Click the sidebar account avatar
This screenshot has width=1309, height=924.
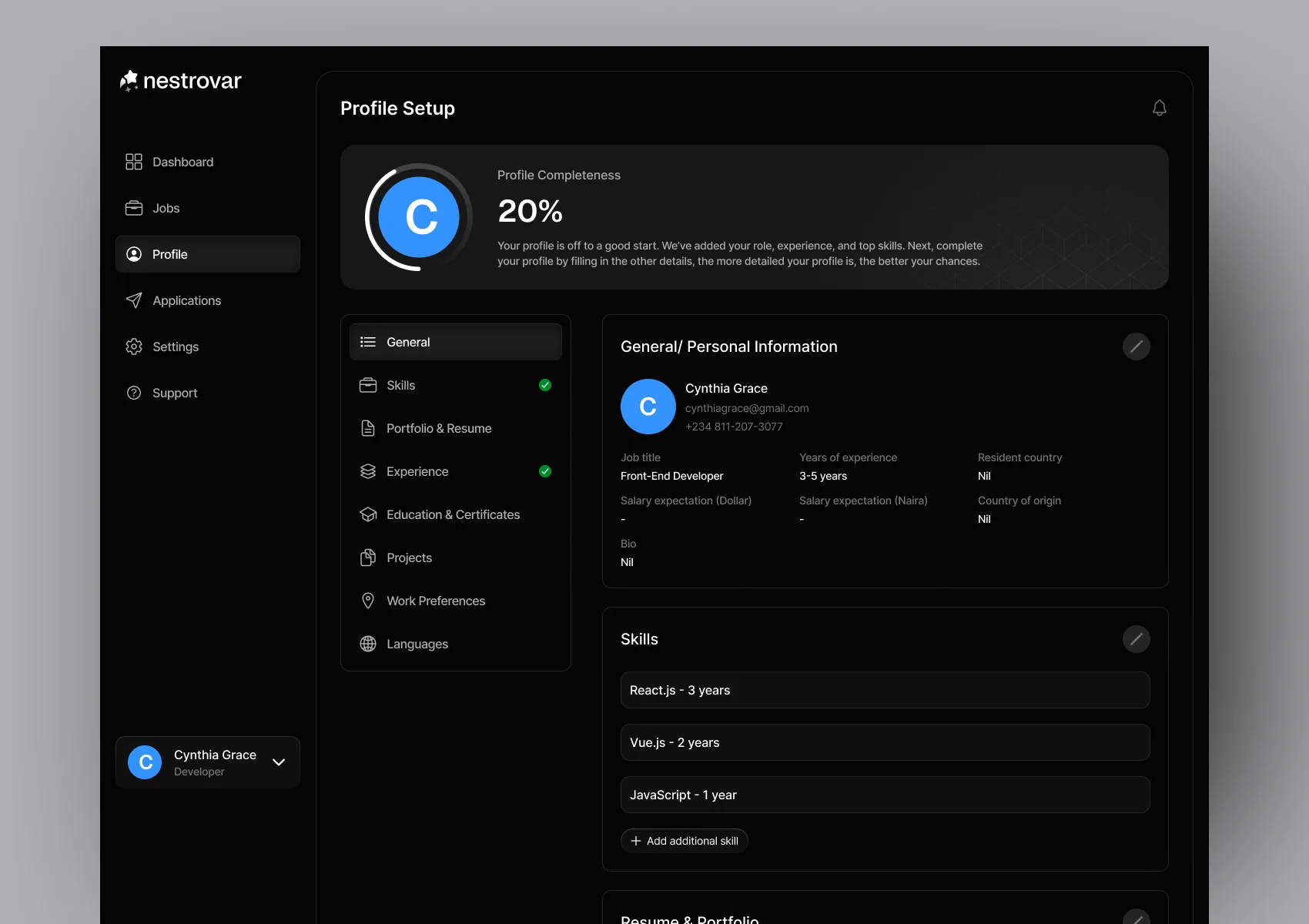tap(145, 762)
